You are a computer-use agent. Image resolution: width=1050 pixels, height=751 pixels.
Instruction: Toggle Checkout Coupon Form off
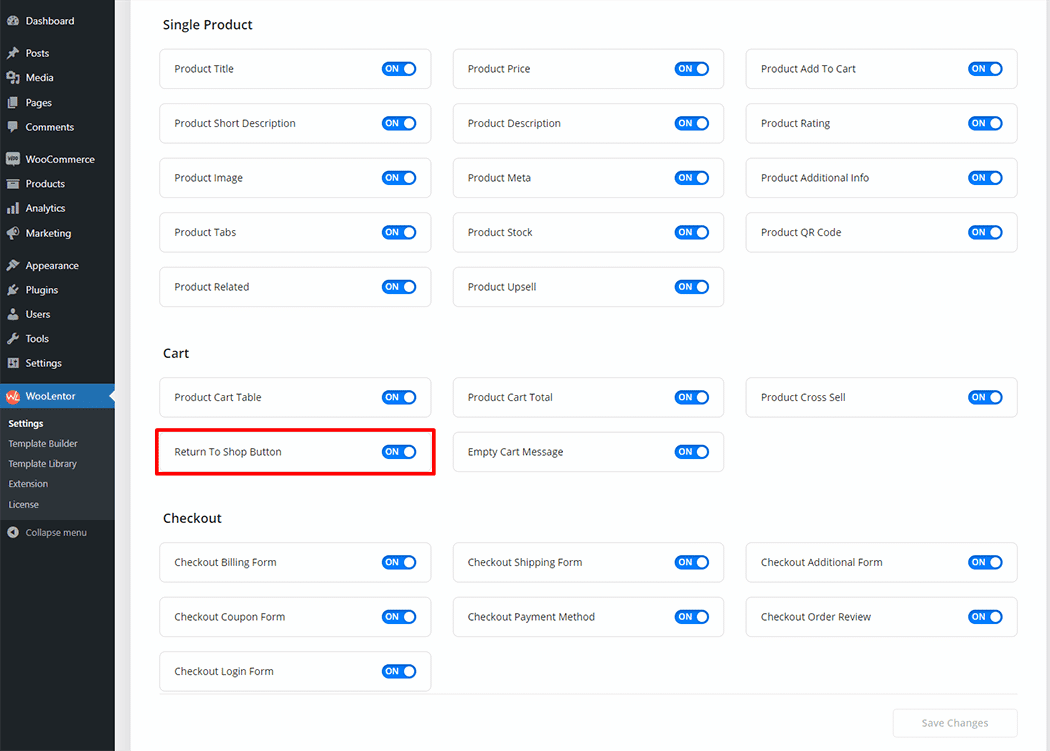pyautogui.click(x=398, y=617)
